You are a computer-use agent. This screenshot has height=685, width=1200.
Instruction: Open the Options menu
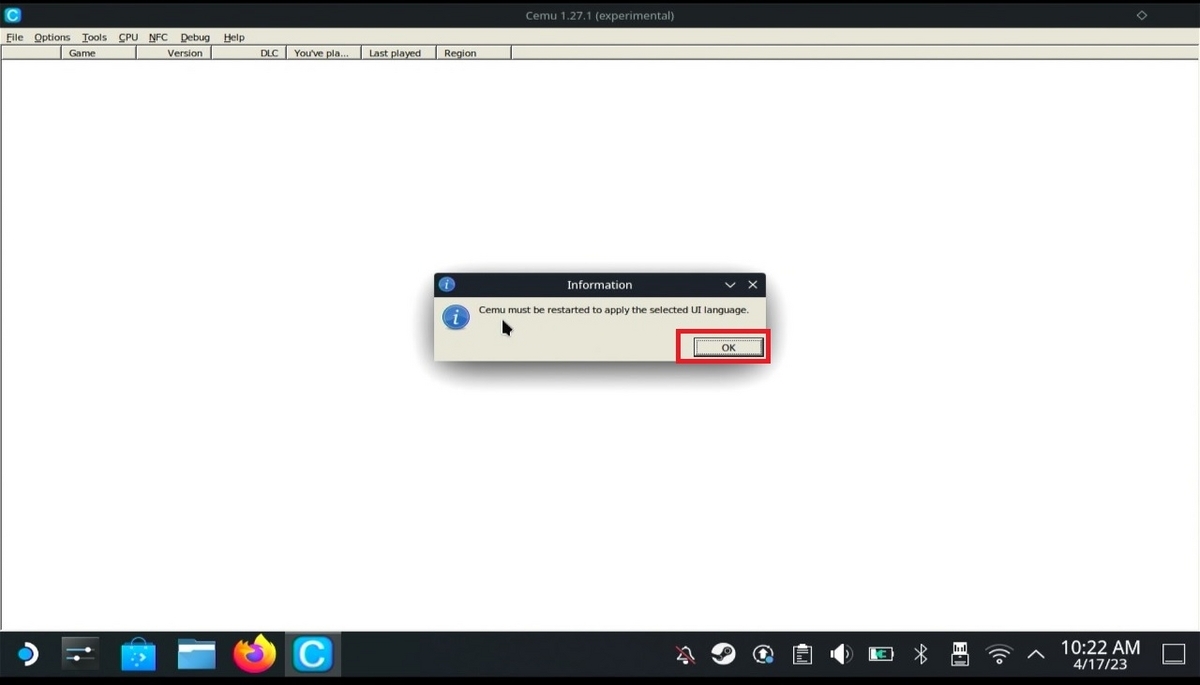click(52, 37)
